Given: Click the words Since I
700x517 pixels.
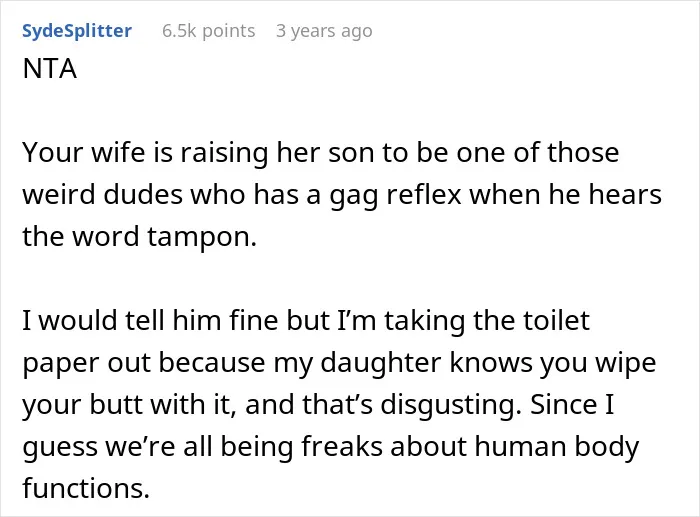Looking at the screenshot, I should [x=572, y=405].
